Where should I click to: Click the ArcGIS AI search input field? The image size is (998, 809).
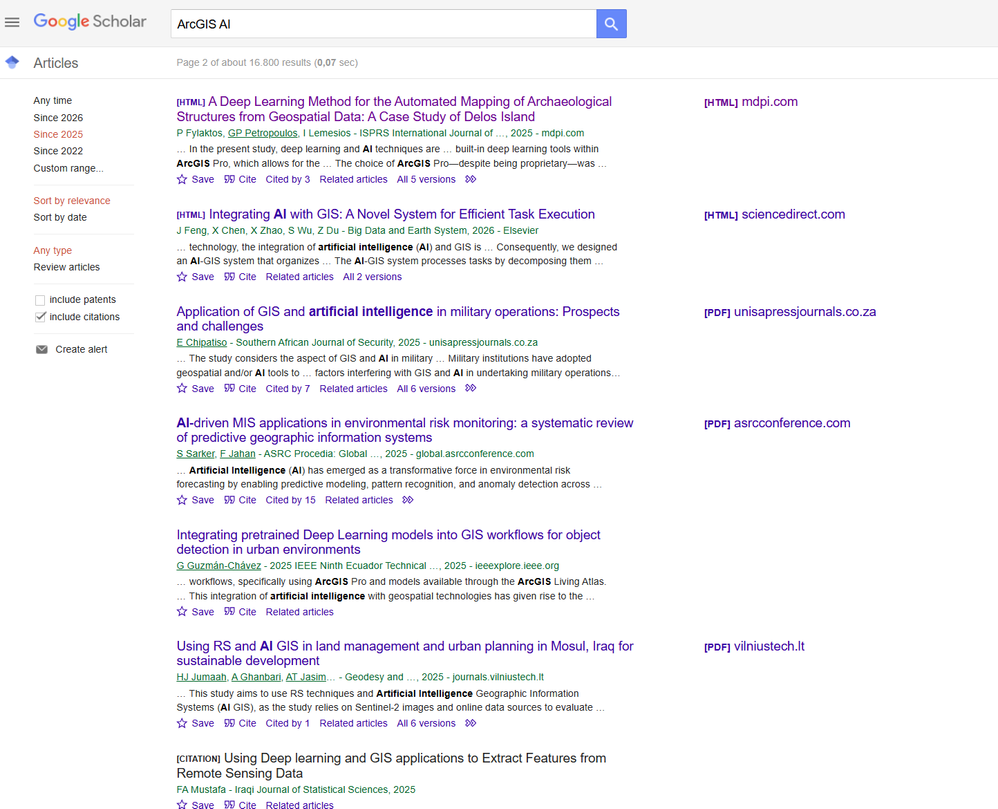383,24
